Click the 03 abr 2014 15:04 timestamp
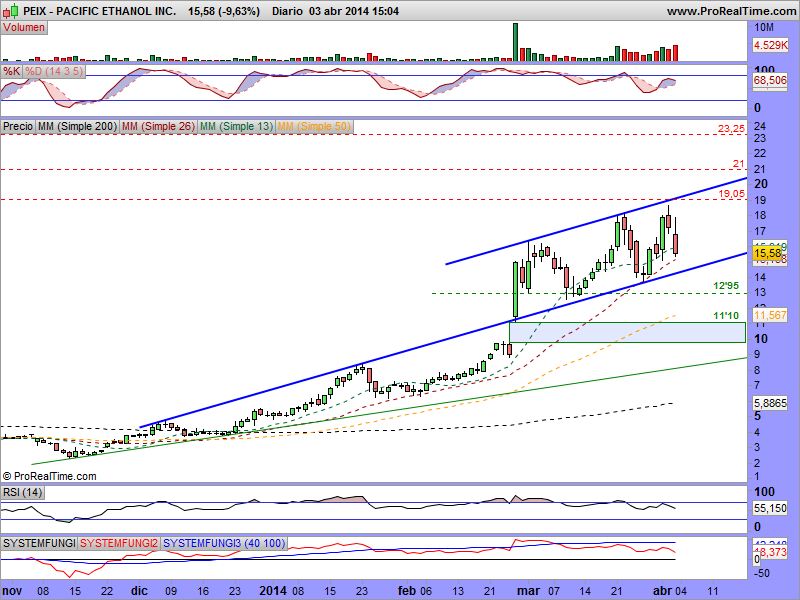 coord(354,11)
